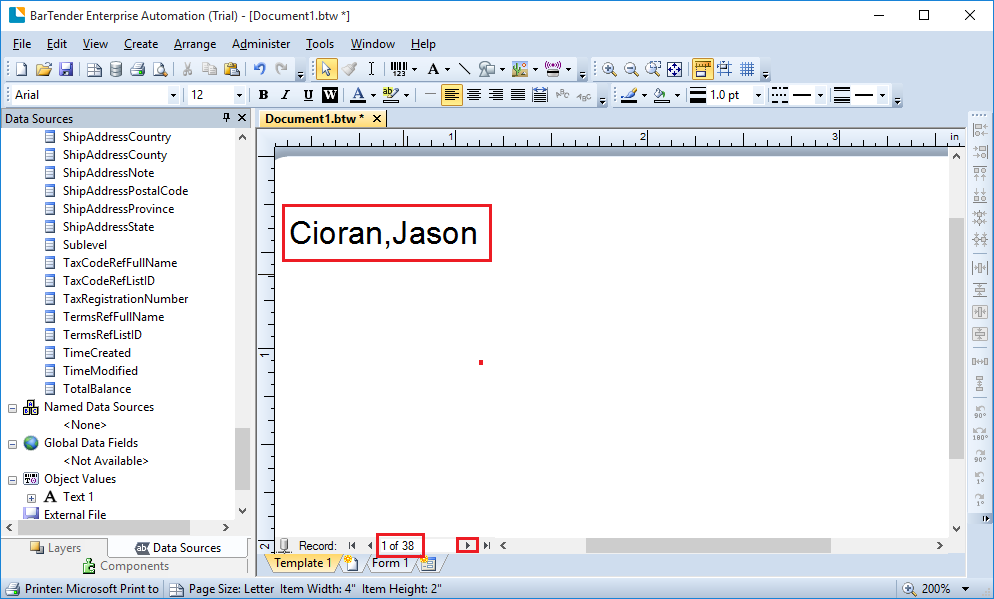The image size is (994, 599).
Task: Click Fit to Window zoom icon
Action: coord(674,69)
